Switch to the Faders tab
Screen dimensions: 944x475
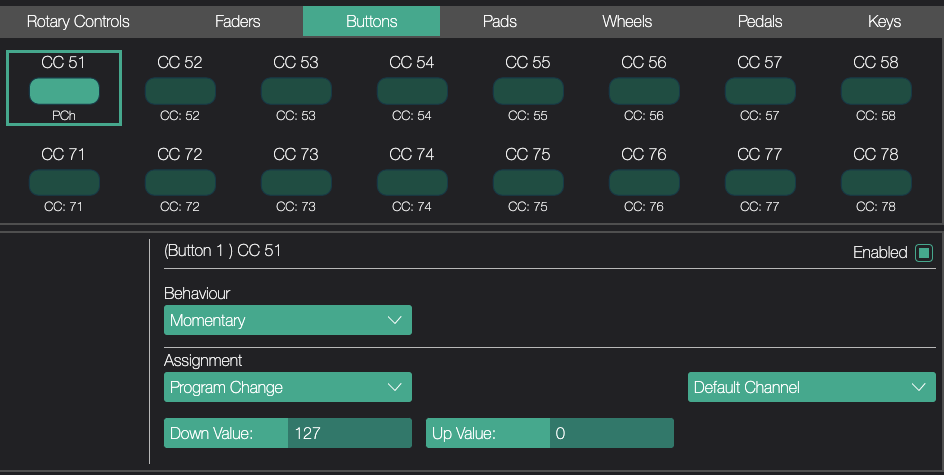point(238,22)
